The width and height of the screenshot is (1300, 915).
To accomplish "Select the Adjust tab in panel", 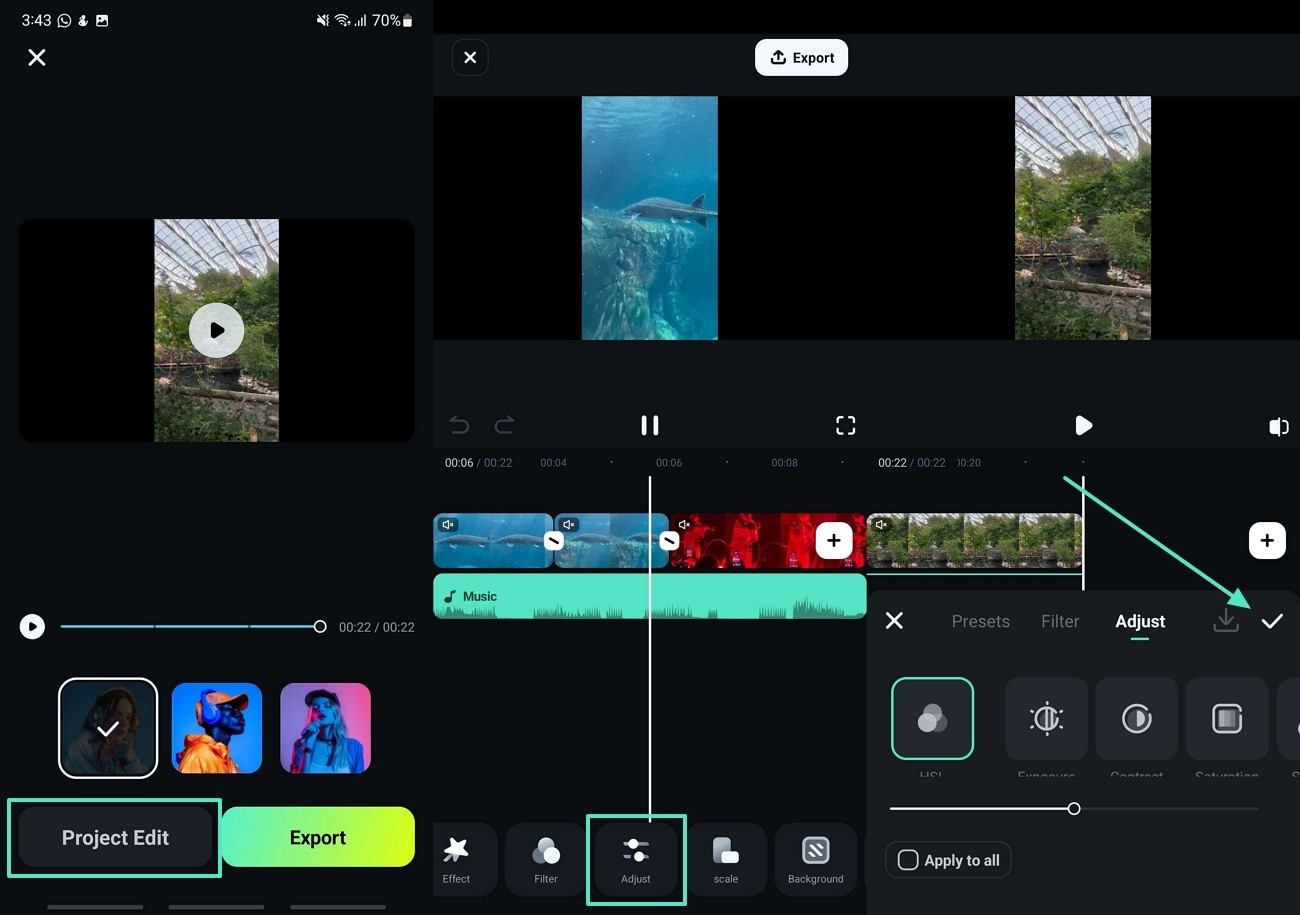I will pos(1140,621).
